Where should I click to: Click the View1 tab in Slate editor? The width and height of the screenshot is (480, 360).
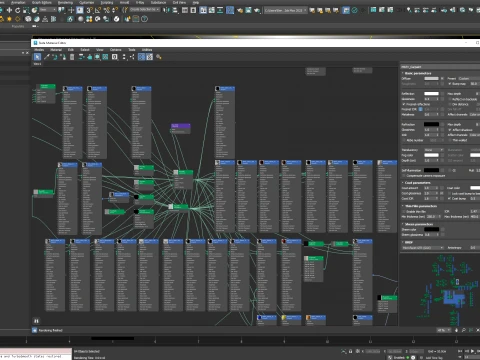pos(37,64)
